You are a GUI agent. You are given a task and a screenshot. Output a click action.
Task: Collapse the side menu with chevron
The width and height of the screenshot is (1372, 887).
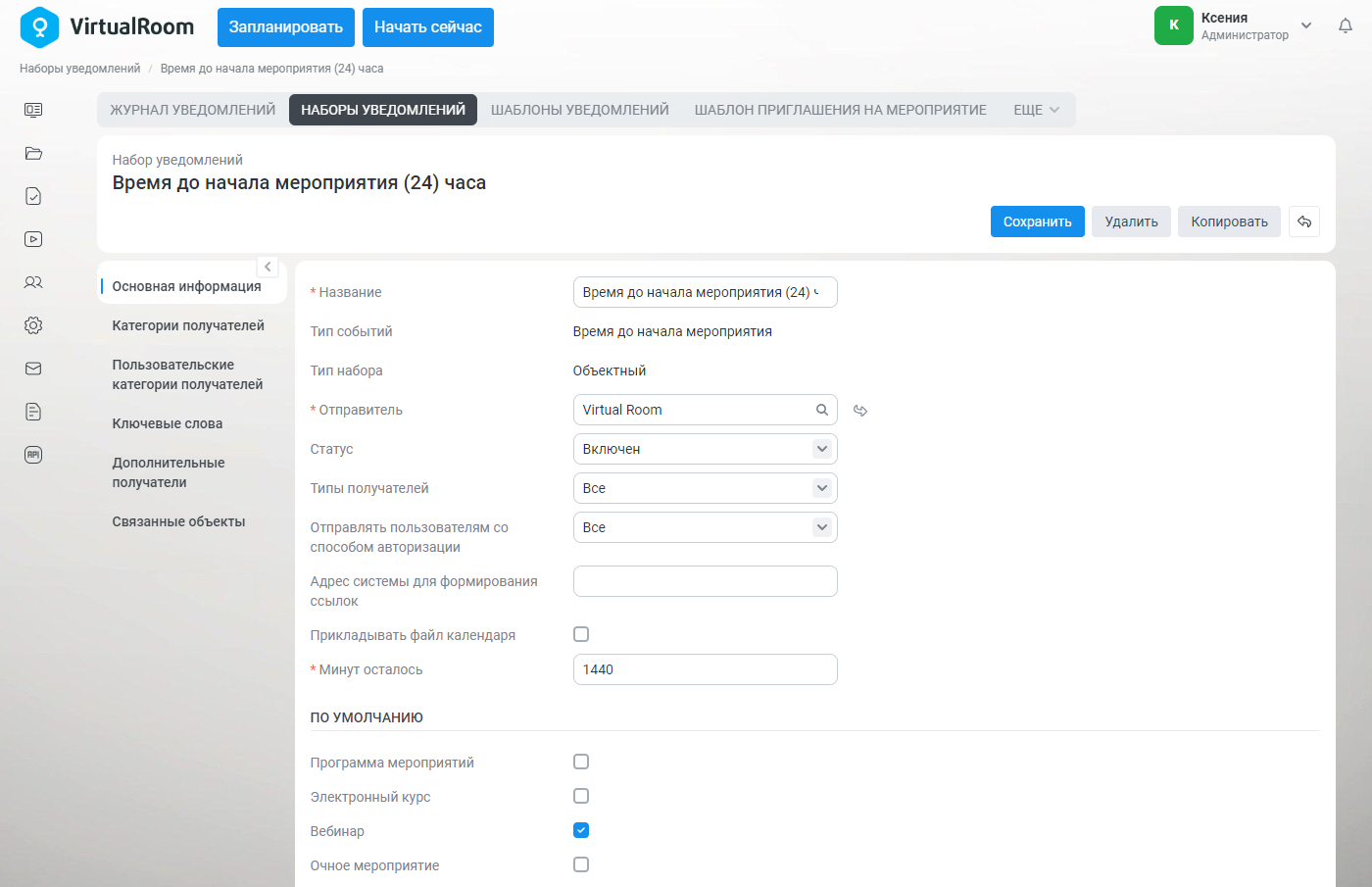tap(268, 267)
